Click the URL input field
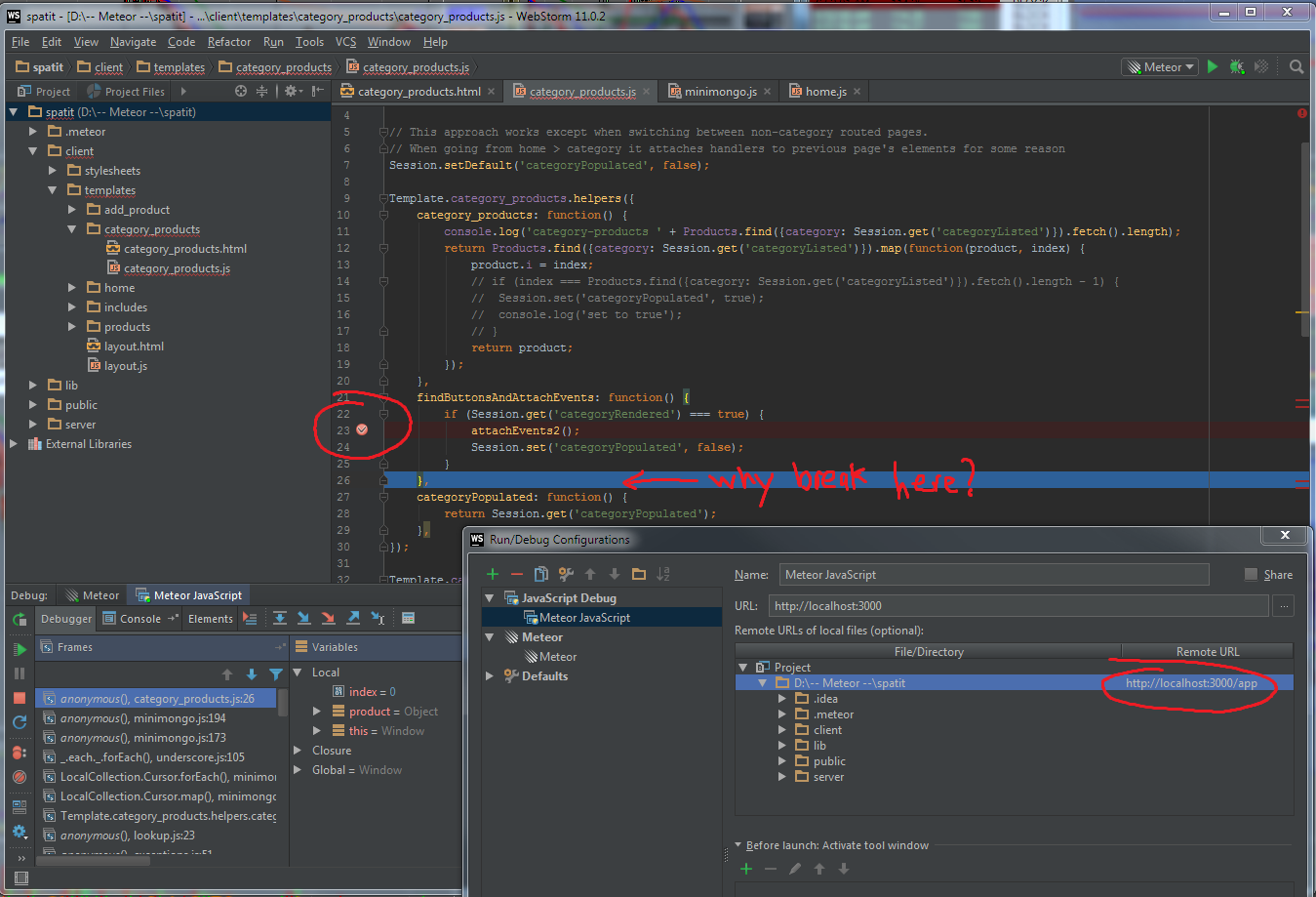This screenshot has width=1316, height=897. [x=1018, y=606]
